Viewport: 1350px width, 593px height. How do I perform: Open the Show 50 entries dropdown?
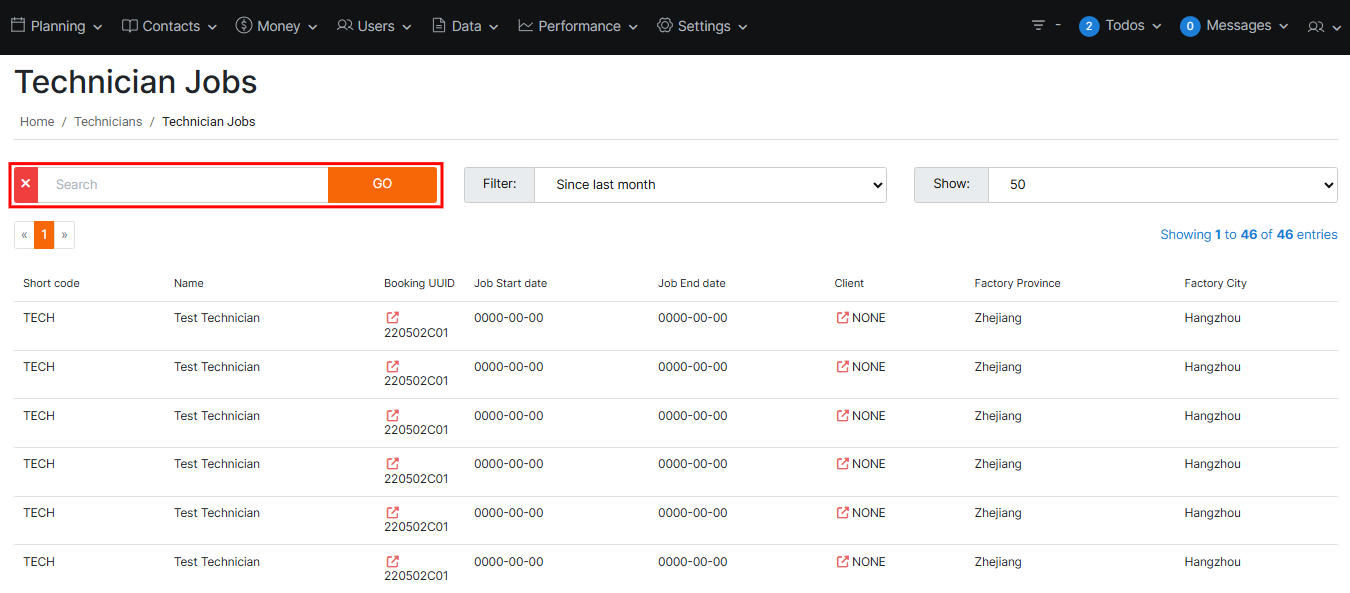click(x=1162, y=185)
